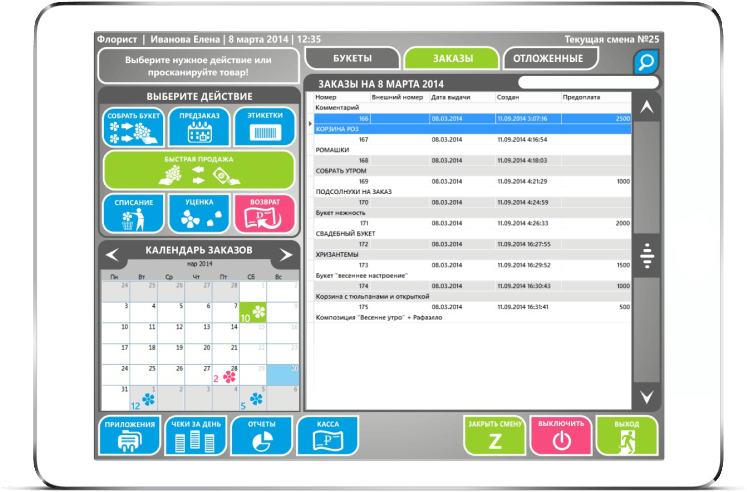
Task: Go to previous month in order calendar
Action: tap(112, 255)
